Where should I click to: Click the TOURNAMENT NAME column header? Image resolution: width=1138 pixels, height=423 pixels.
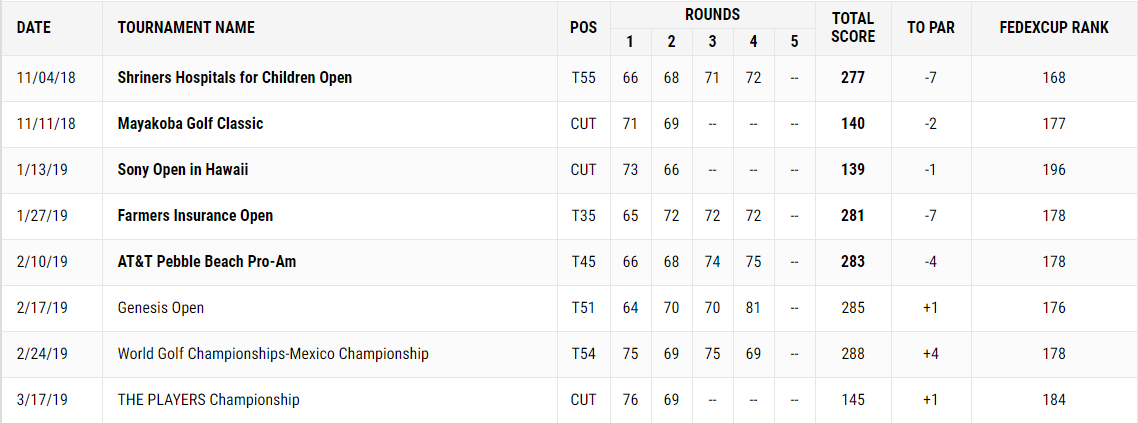click(186, 28)
